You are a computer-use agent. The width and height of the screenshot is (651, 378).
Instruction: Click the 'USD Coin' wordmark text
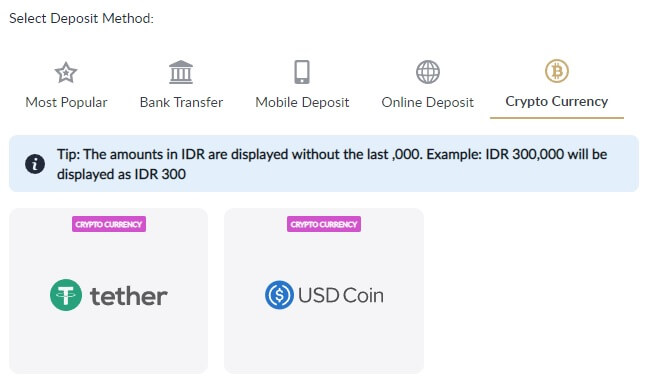[x=341, y=295]
